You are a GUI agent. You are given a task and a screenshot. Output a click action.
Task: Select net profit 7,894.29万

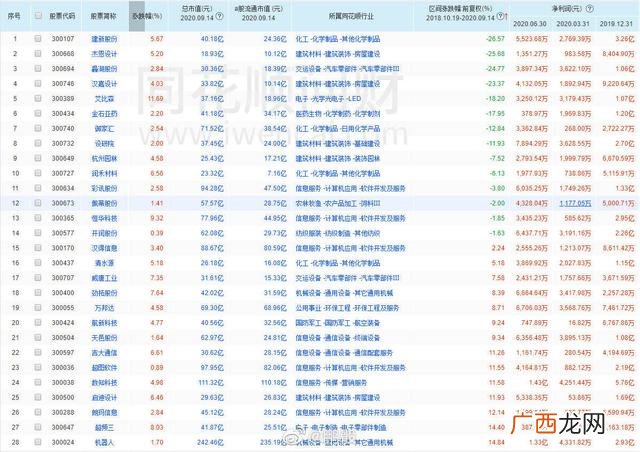532,143
